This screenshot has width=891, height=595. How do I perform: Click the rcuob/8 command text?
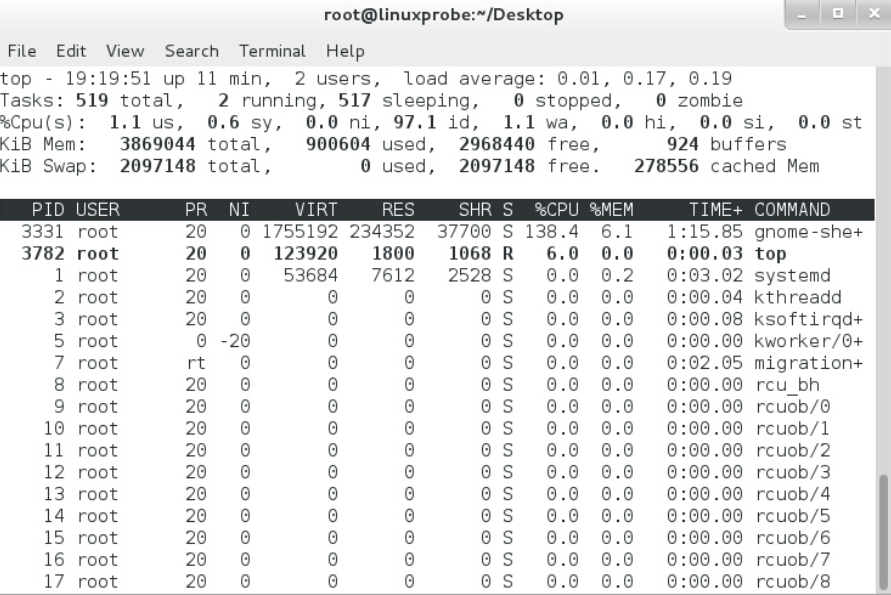tap(792, 582)
